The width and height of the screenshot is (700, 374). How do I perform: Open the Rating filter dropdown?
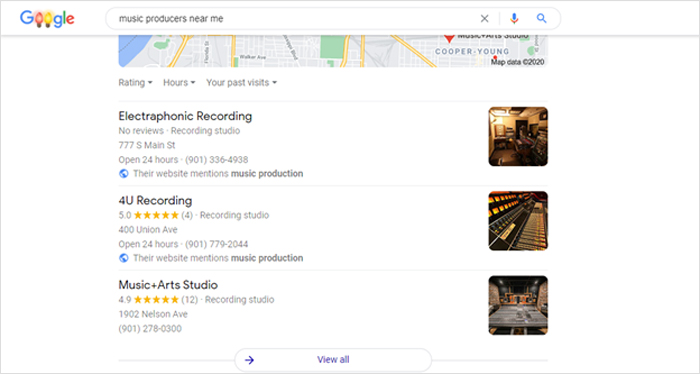(x=135, y=83)
